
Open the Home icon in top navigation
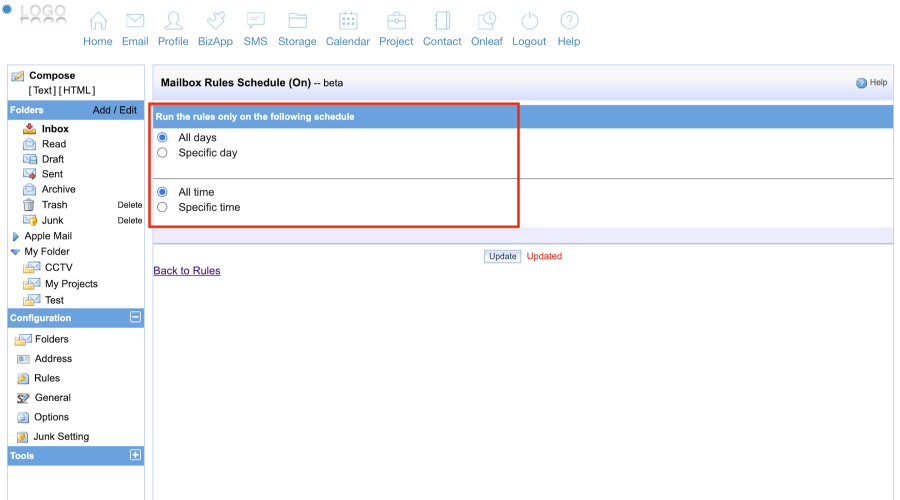[x=98, y=21]
